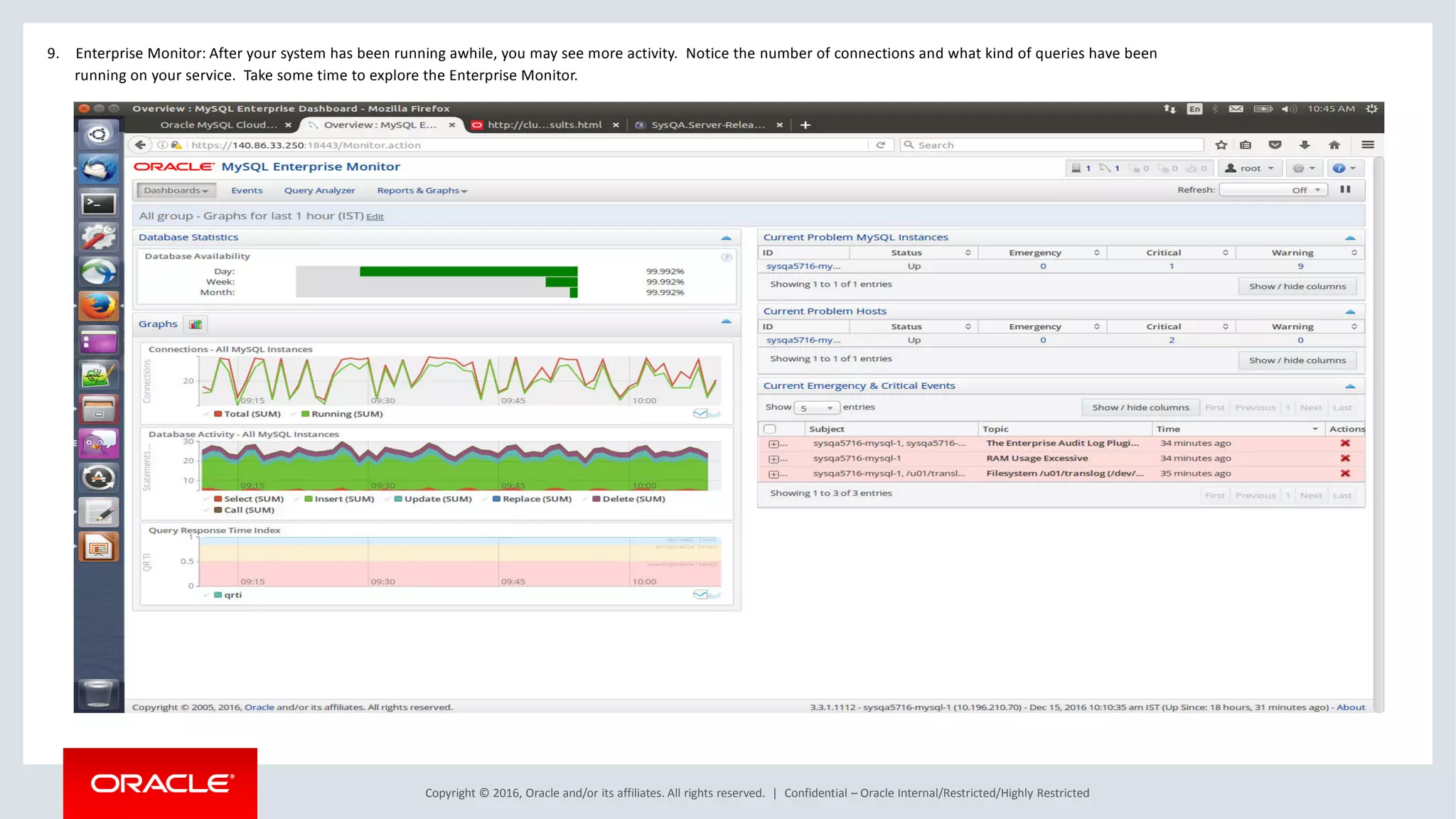Open the Query Analyzer menu item
Screen dimensions: 1456x819
320,191
